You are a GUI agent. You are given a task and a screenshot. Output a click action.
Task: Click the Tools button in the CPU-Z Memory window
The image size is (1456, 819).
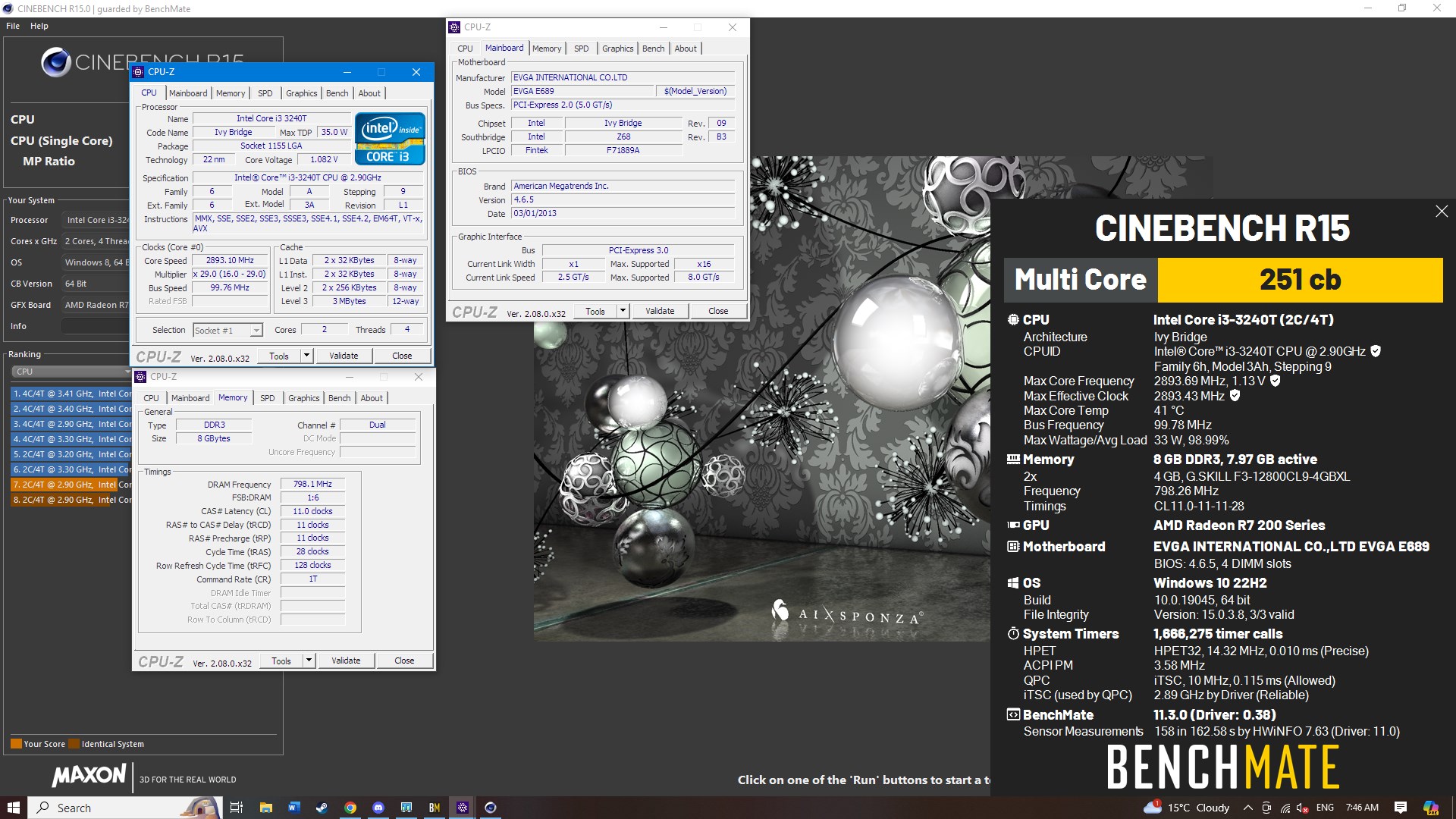point(281,661)
